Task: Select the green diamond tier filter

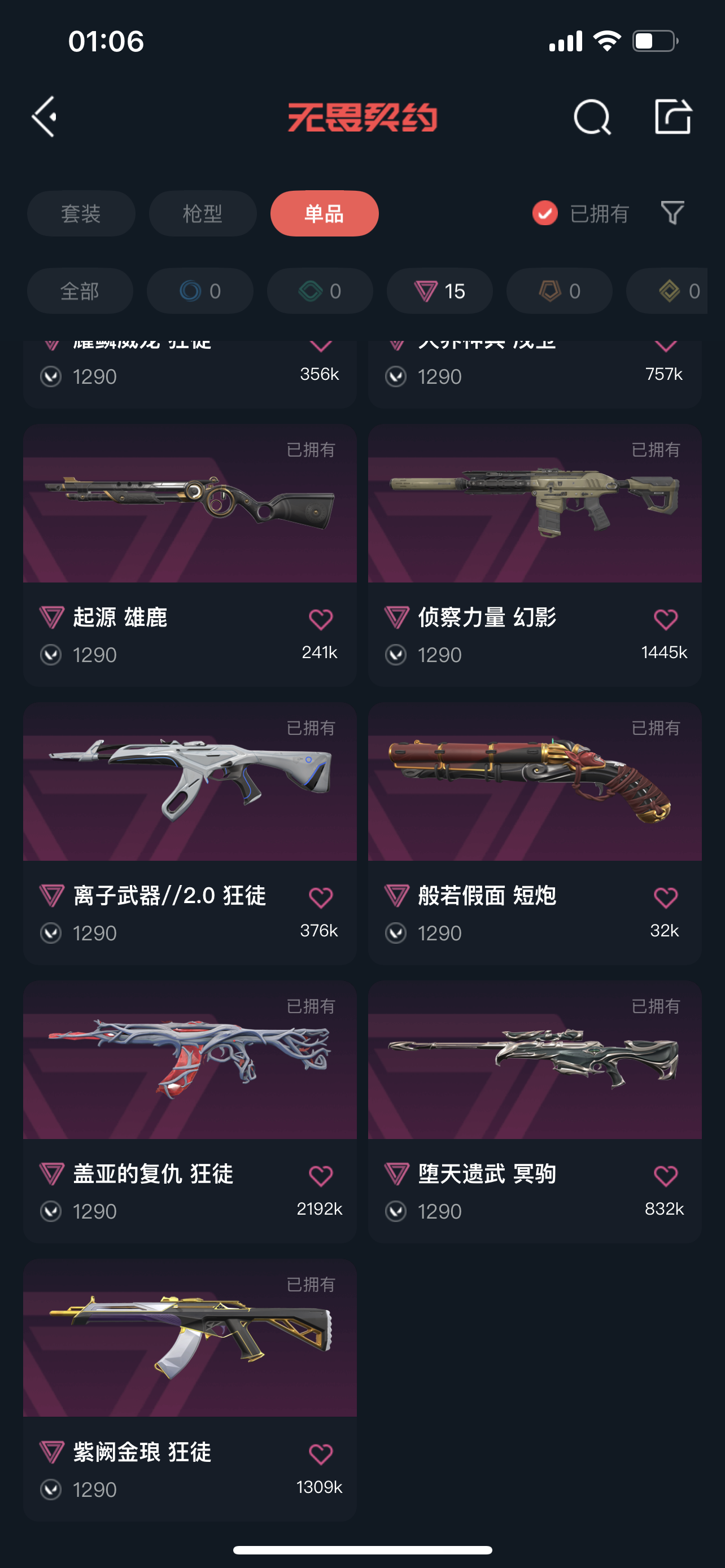Action: [x=320, y=291]
